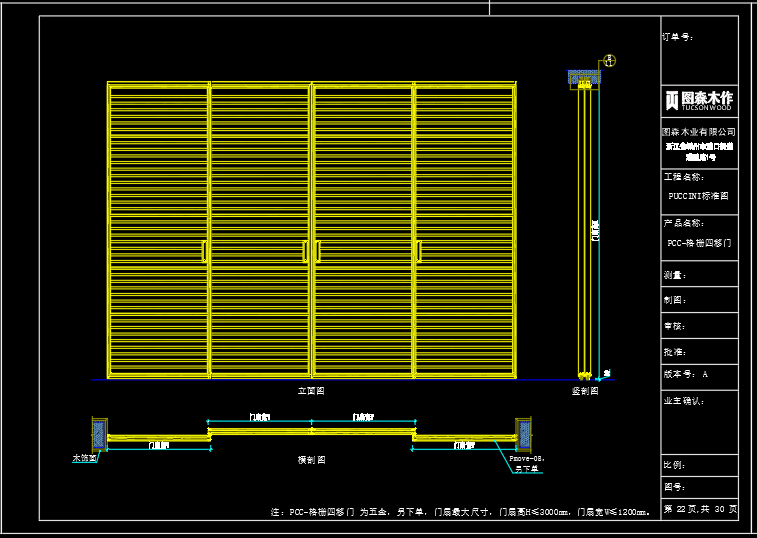Select the 木饰面 leader annotation

click(85, 459)
